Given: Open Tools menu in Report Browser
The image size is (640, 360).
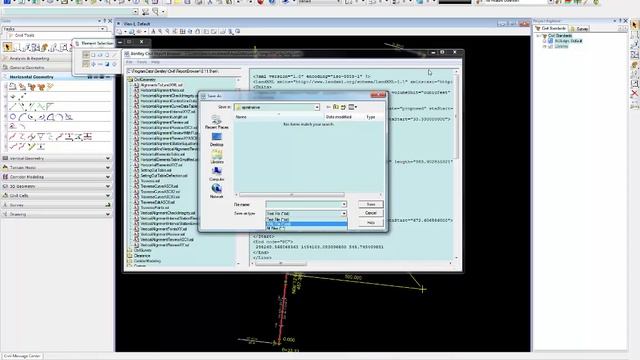Looking at the screenshot, I should click(142, 62).
